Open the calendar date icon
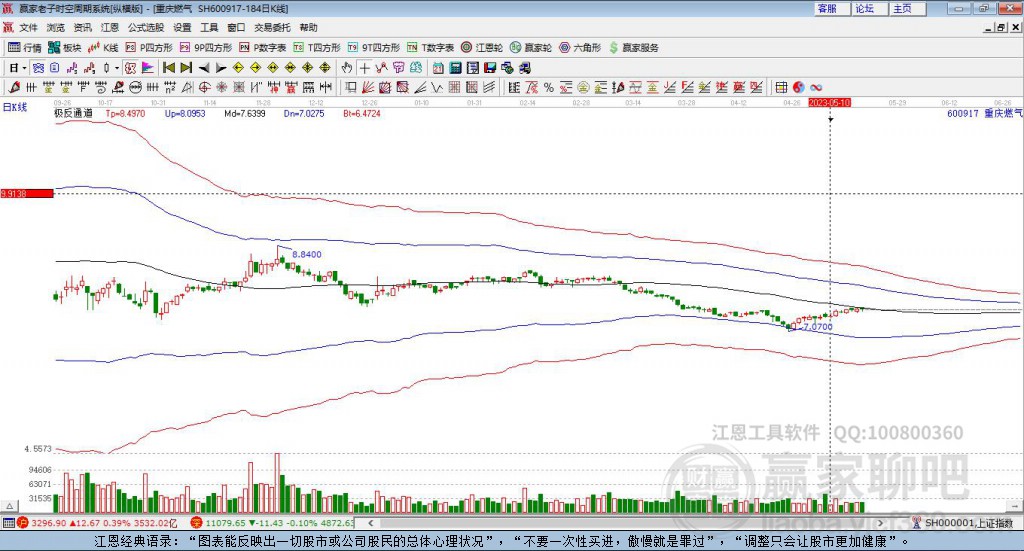Image resolution: width=1024 pixels, height=551 pixels. (438, 68)
